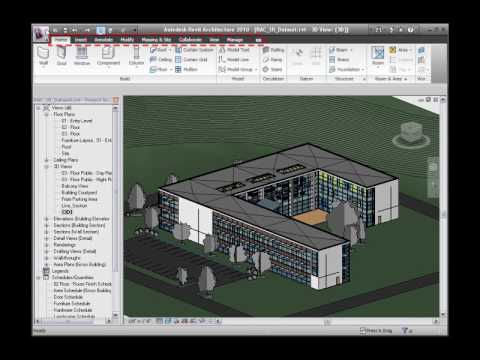480x360 pixels.
Task: Expand the Ceiling Plans node
Action: (x=46, y=160)
